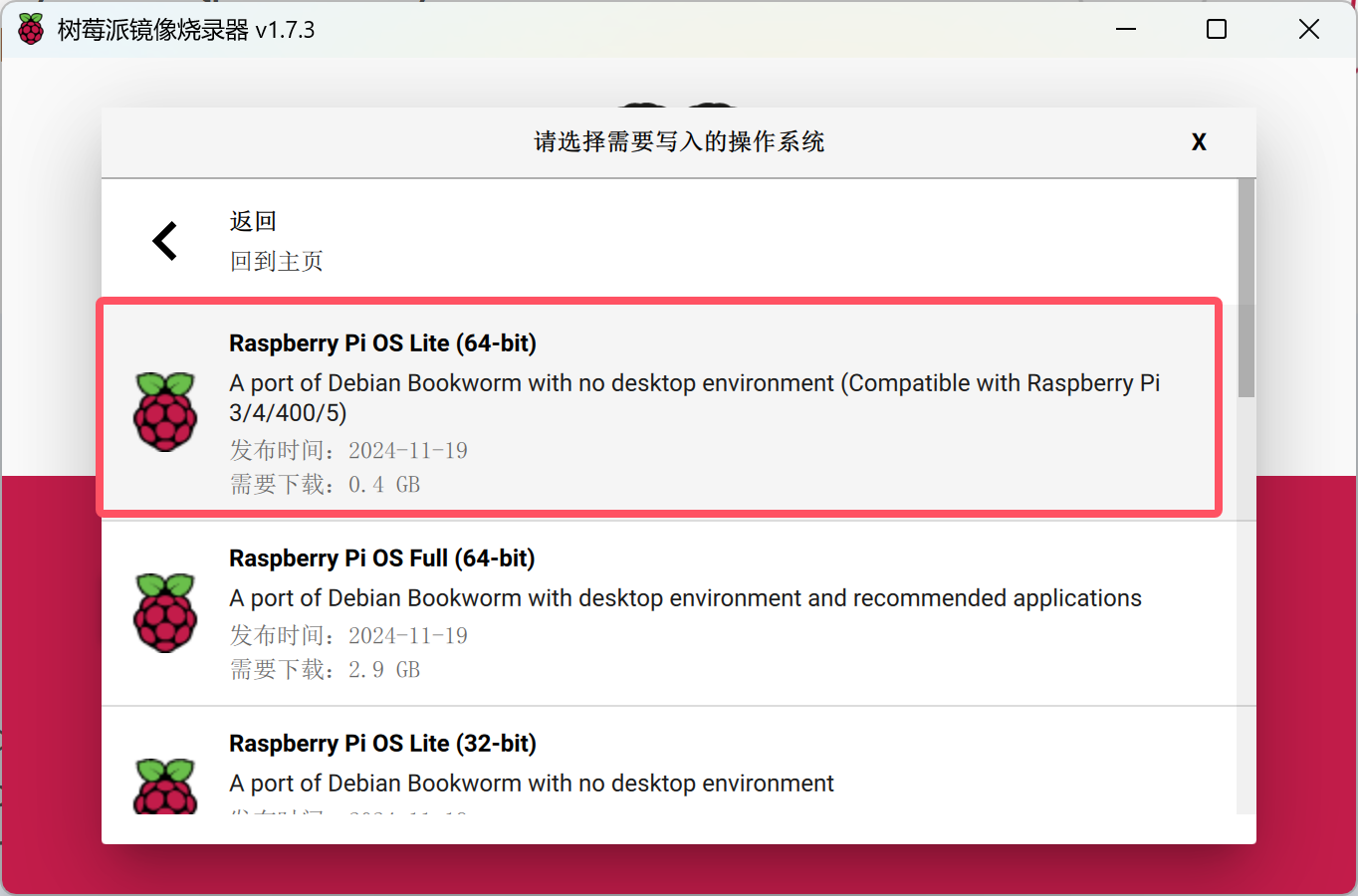Click the back arrow chevron icon
Screen dimensions: 1358x896
pyautogui.click(x=165, y=241)
